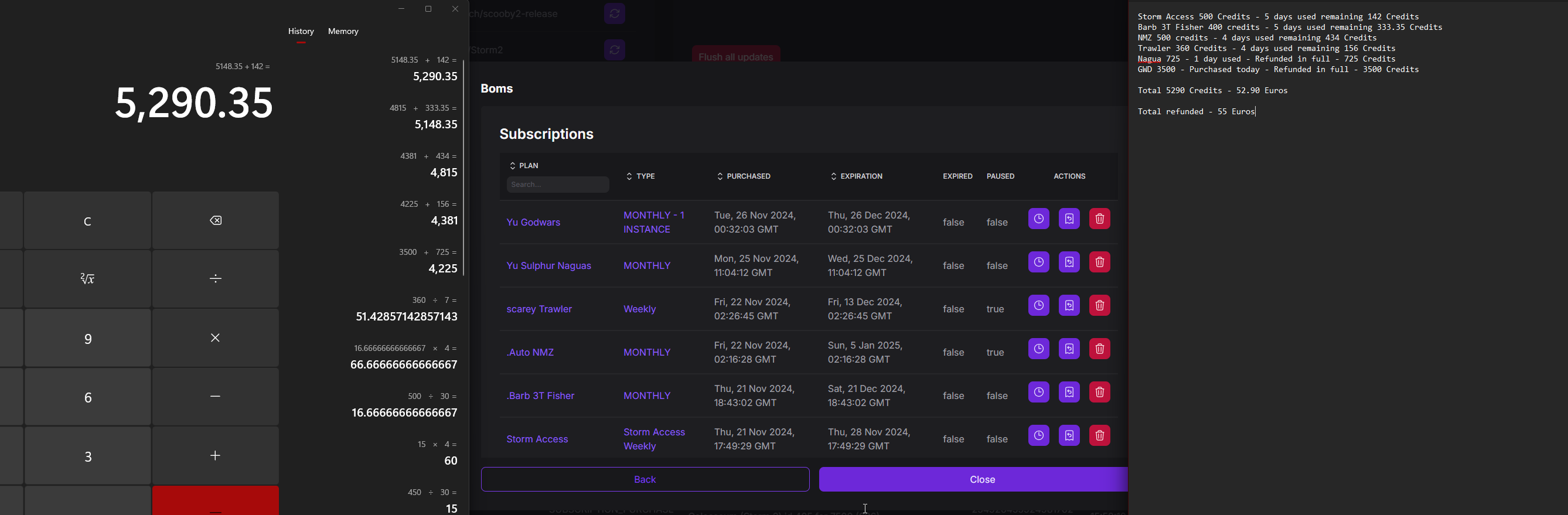Viewport: 1568px width, 515px height.
Task: Open the Yu Godwars plan link
Action: [x=533, y=223]
